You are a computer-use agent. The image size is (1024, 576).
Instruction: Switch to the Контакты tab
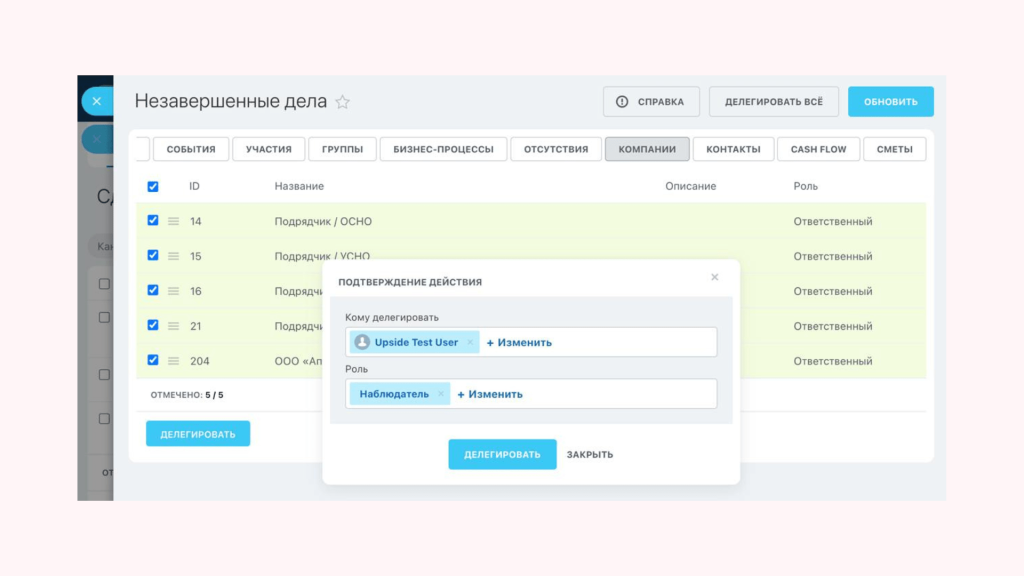733,149
